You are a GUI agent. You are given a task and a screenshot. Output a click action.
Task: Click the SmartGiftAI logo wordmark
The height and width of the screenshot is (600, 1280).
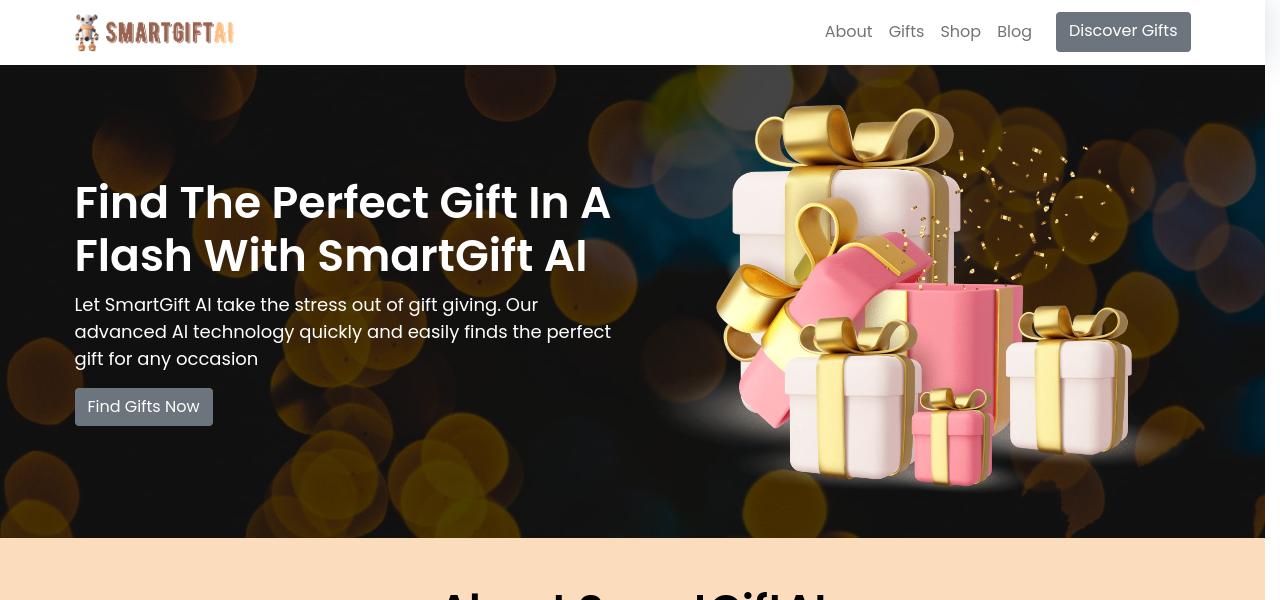(170, 33)
